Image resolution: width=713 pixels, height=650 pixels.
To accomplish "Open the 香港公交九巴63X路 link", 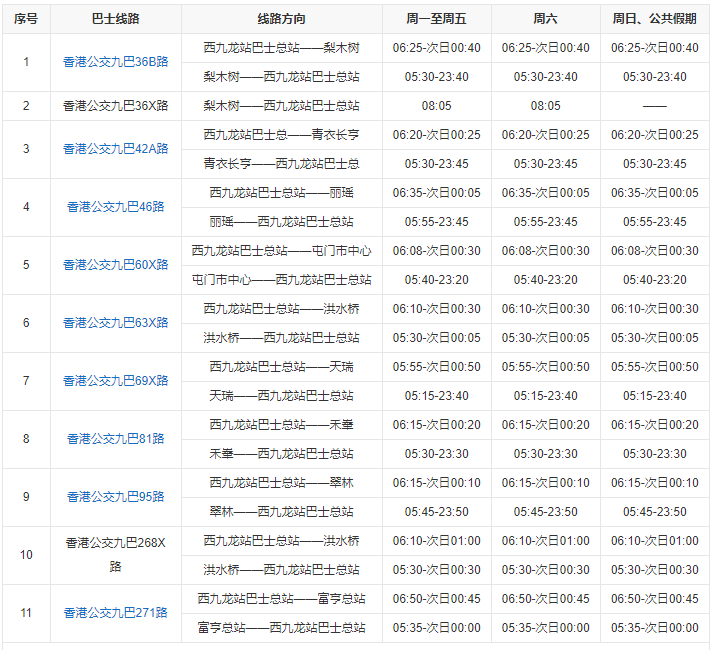I will [115, 323].
